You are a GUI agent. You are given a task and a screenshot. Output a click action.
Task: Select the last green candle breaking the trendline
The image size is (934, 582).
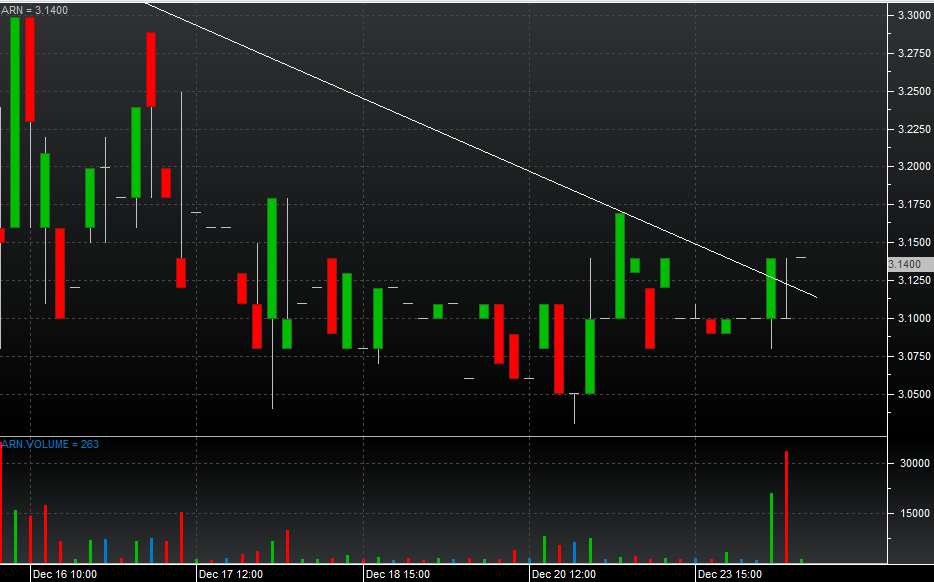(771, 288)
